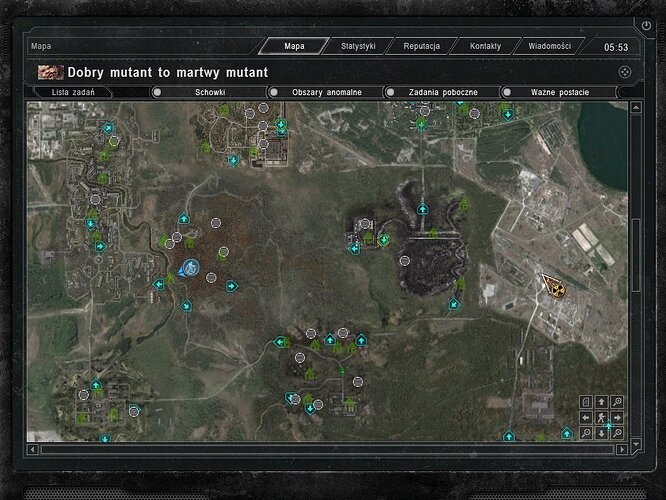The width and height of the screenshot is (666, 500).
Task: Open the Wiadomości tab
Action: click(549, 46)
